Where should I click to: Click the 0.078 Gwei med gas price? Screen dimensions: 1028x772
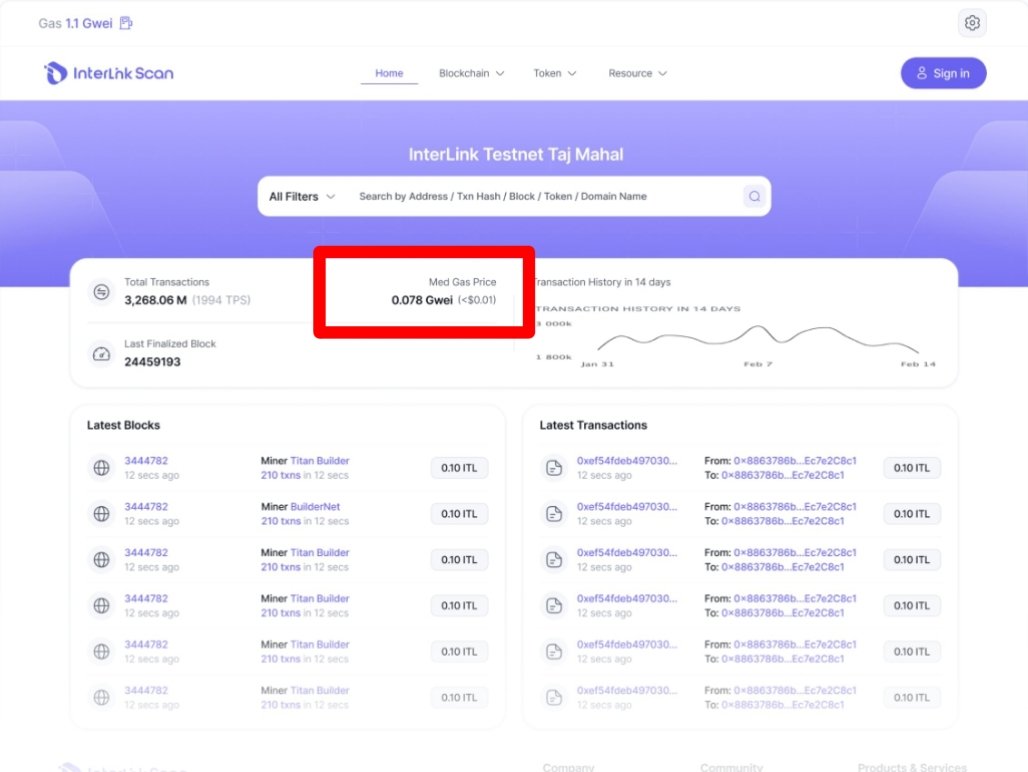tap(422, 300)
